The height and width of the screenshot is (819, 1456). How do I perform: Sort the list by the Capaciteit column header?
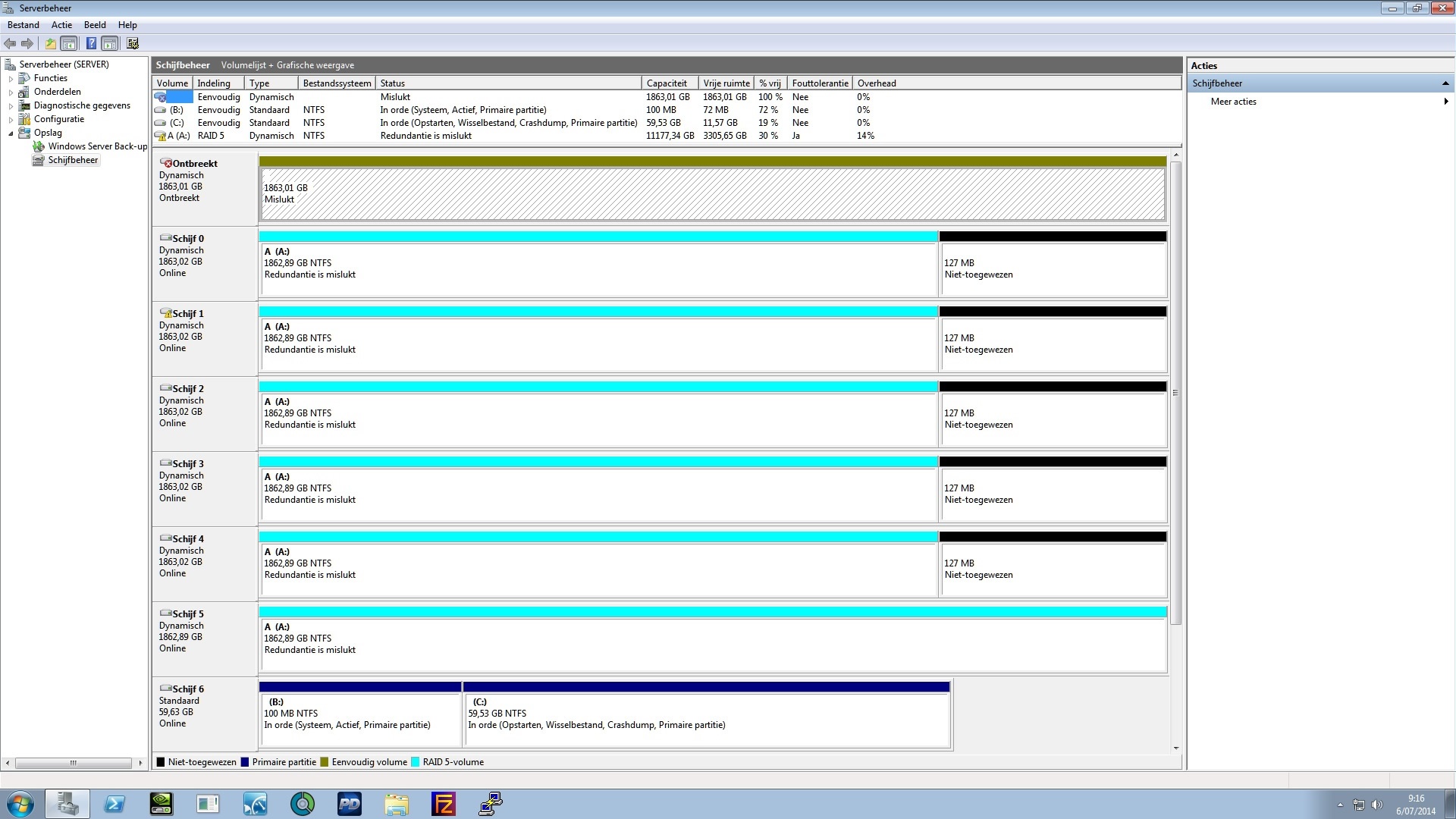point(667,83)
